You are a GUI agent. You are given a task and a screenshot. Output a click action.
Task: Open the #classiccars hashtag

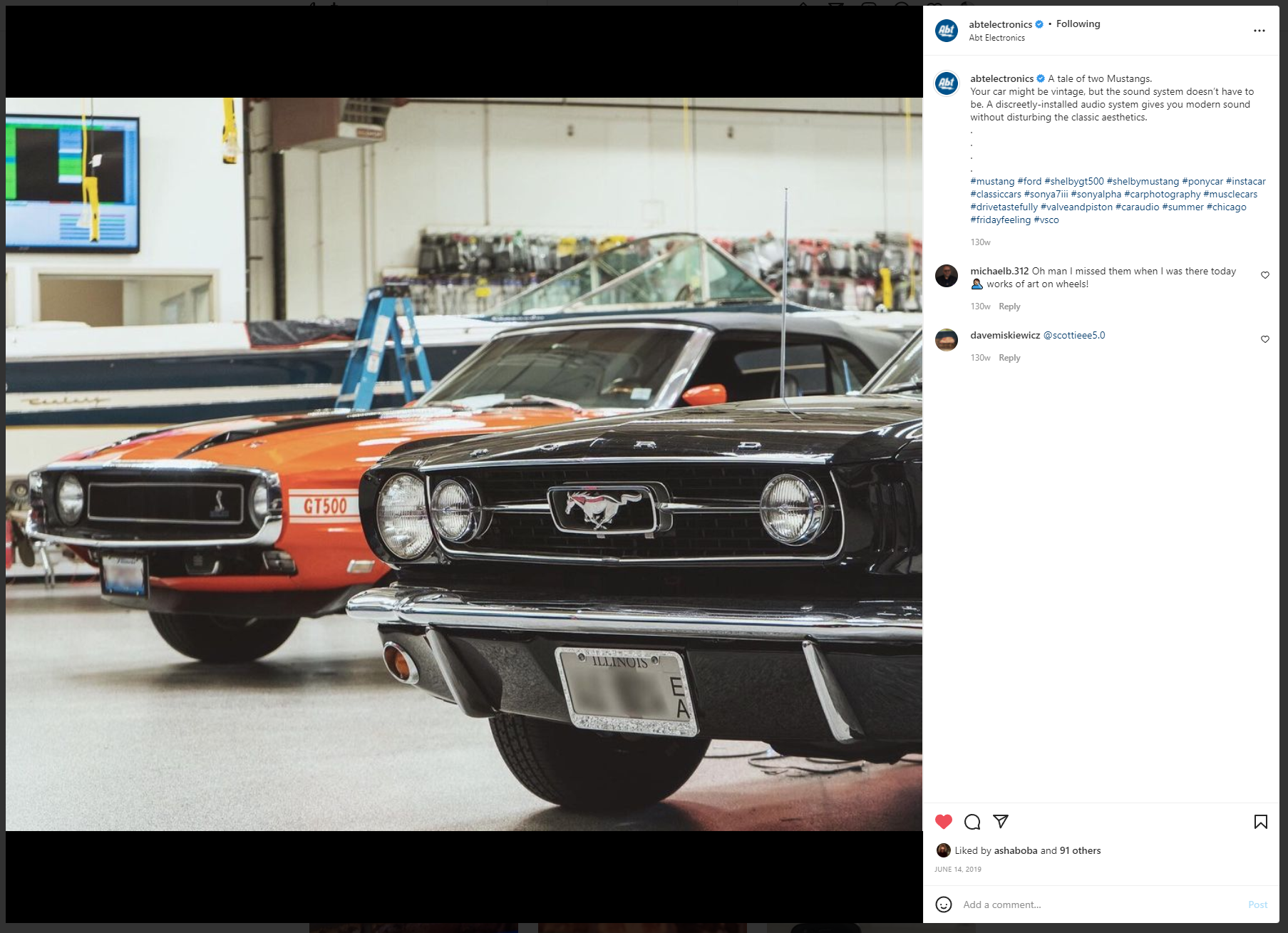(996, 194)
